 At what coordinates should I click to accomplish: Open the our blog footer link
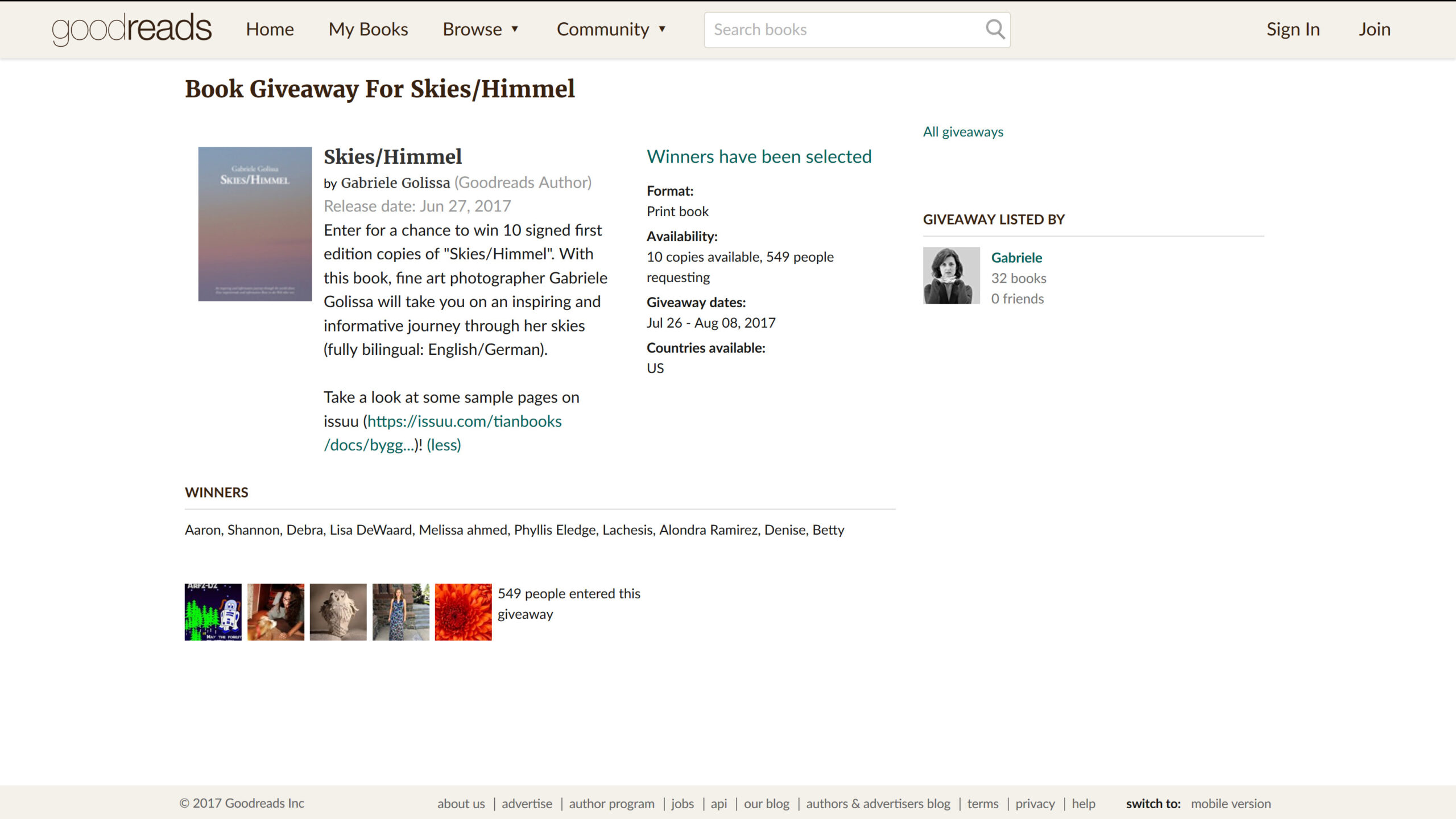pyautogui.click(x=766, y=804)
